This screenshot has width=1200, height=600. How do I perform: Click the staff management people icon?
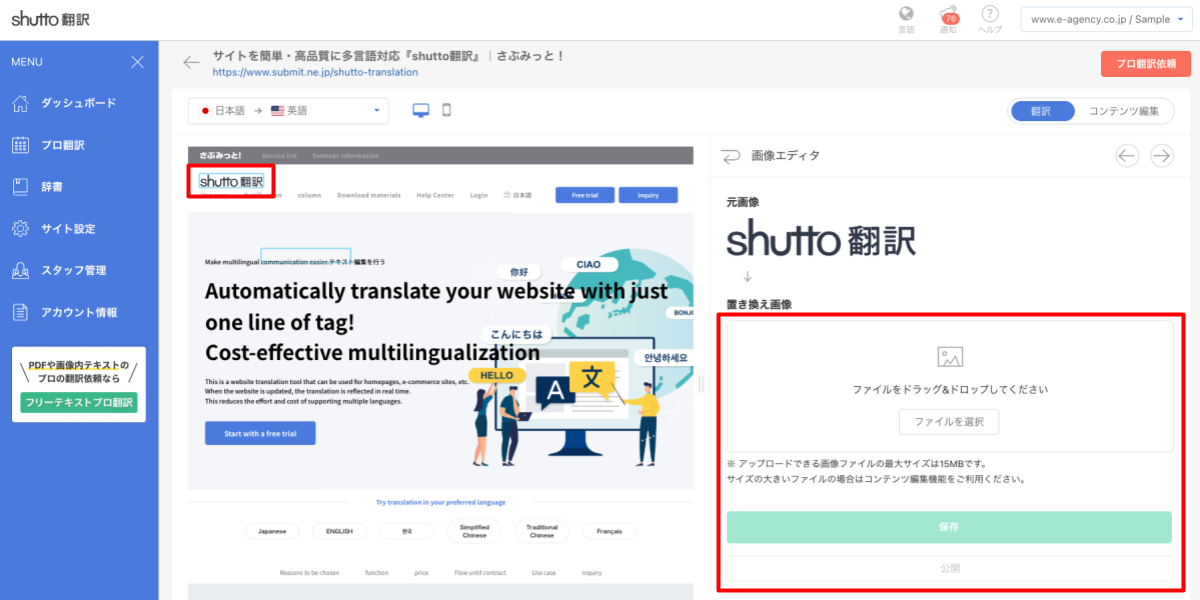20,270
